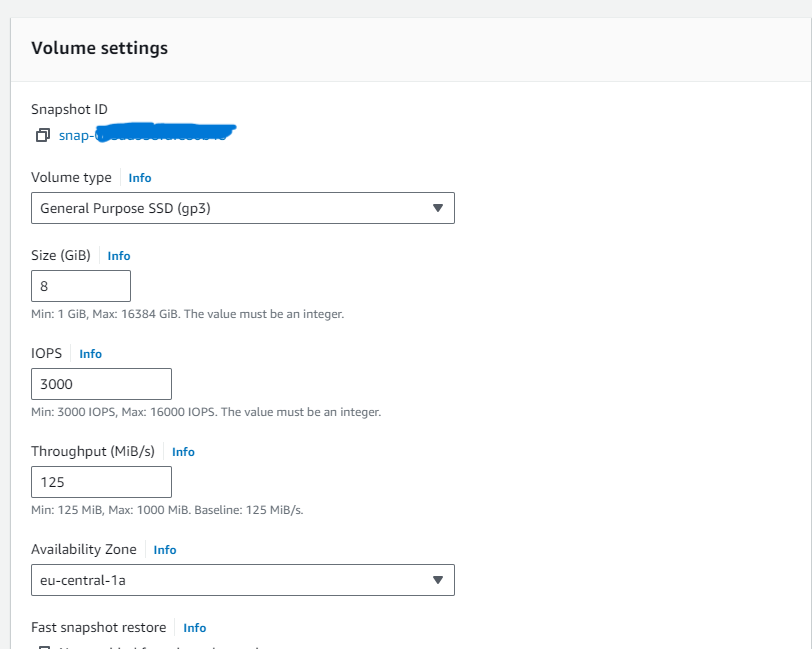Click the Throughput (MiB/s) label text
The width and height of the screenshot is (812, 649).
point(93,451)
